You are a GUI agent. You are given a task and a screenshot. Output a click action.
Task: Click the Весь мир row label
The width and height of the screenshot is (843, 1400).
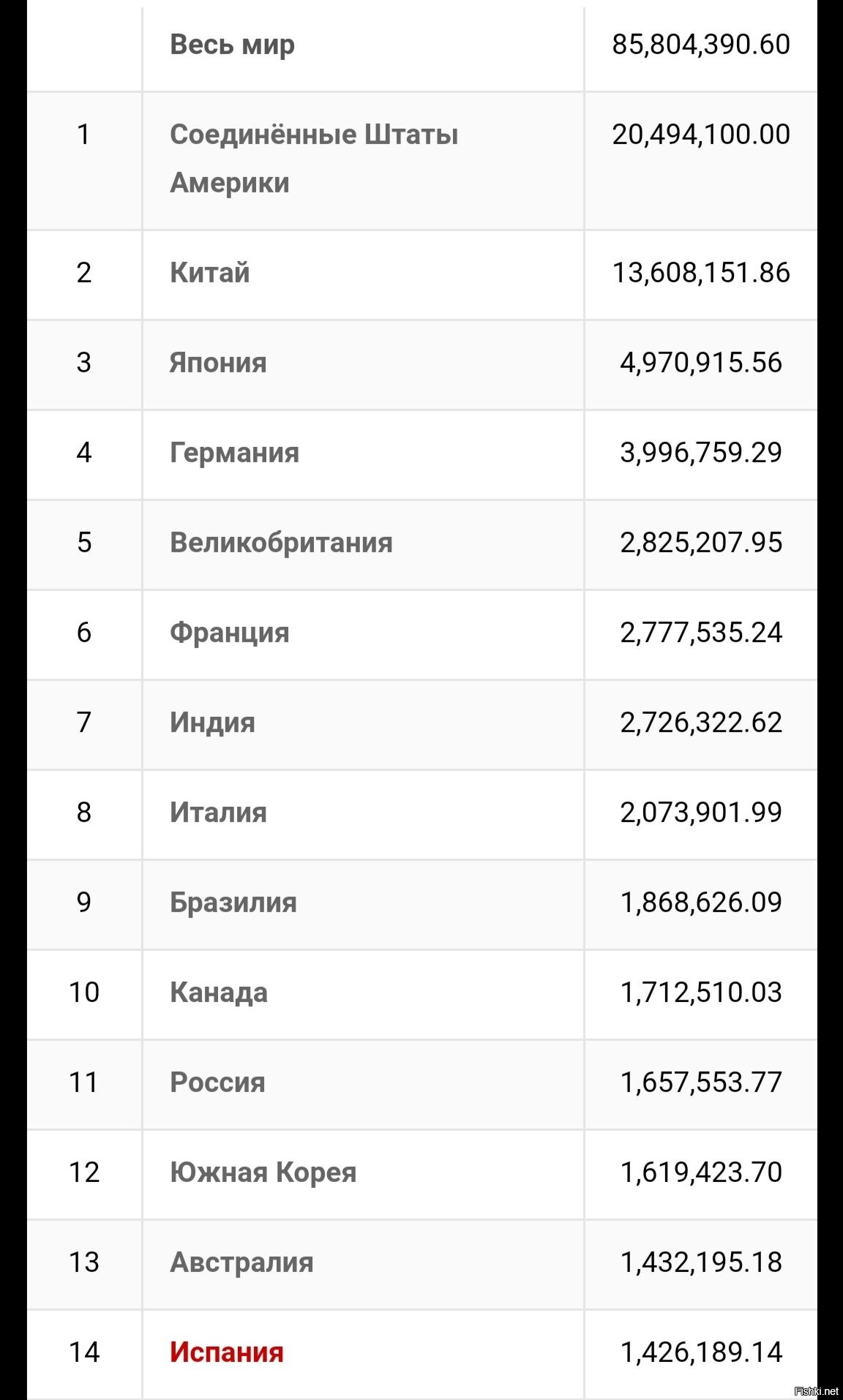232,45
